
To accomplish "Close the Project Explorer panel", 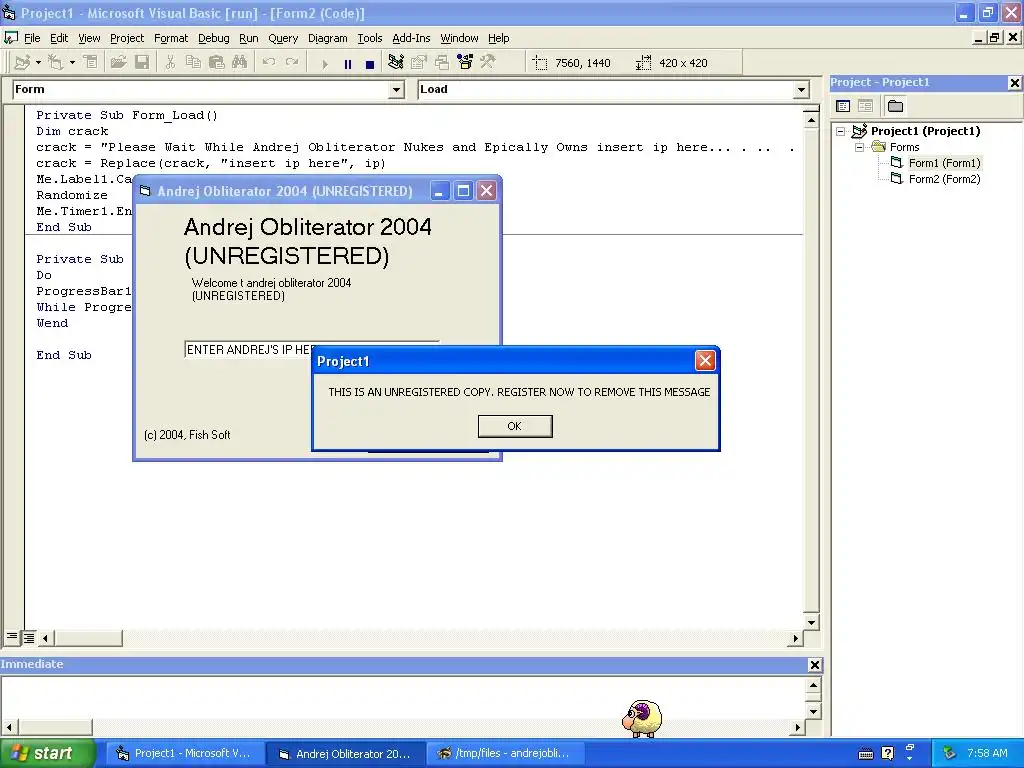I will (1014, 82).
